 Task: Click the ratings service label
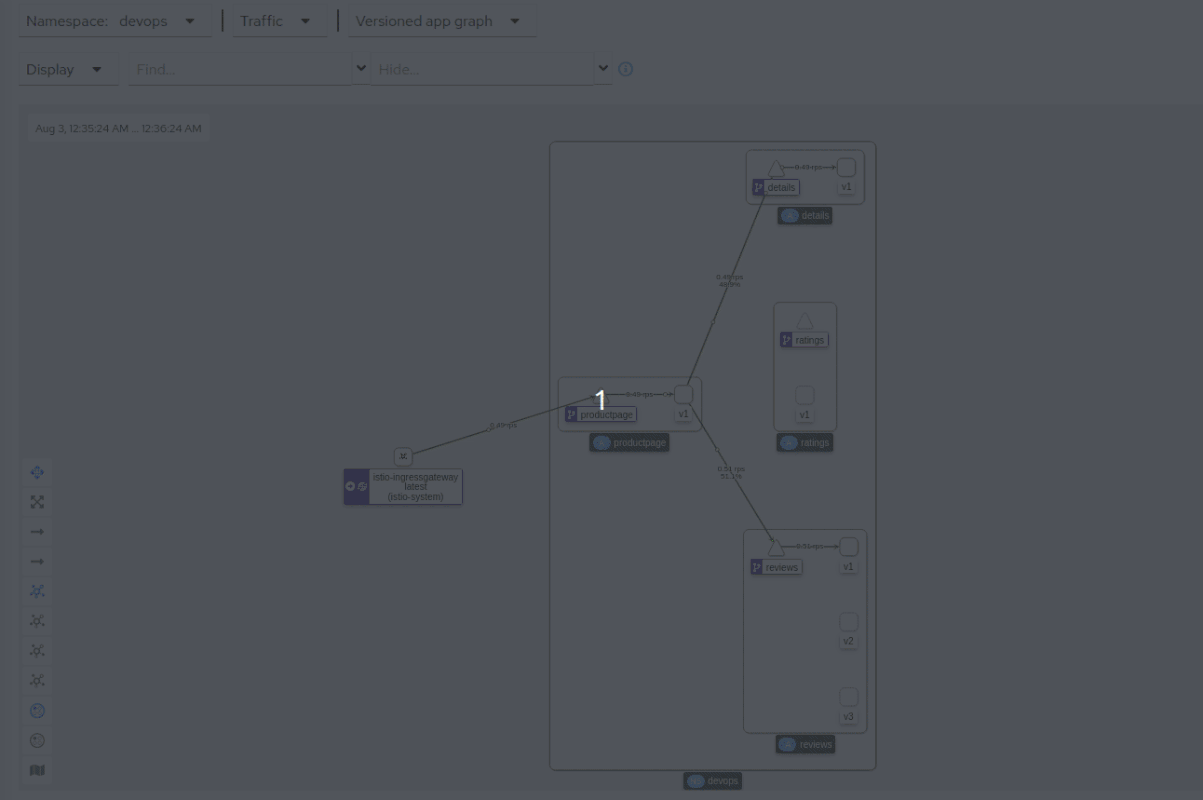(x=804, y=340)
